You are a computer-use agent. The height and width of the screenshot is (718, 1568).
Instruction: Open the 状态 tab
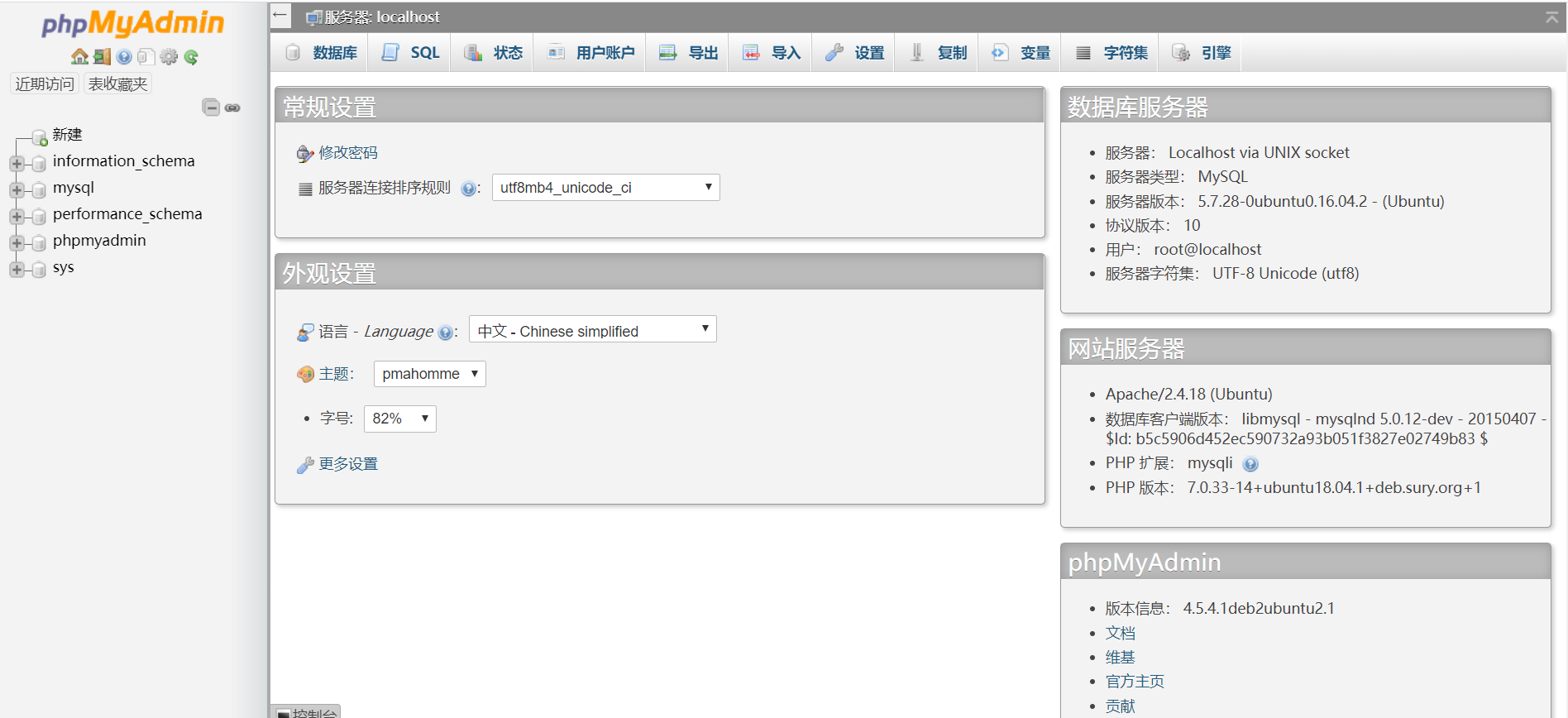(493, 53)
